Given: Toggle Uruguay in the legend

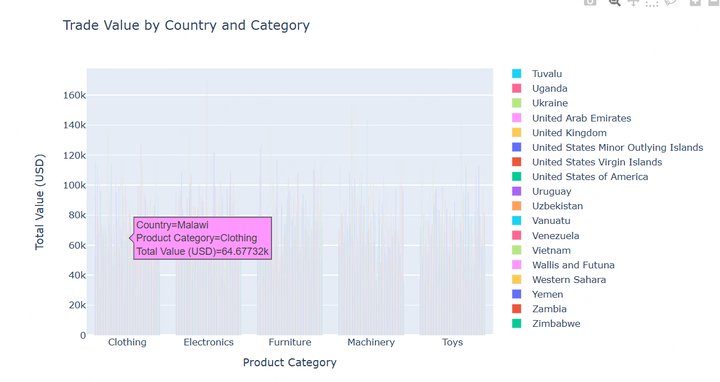Looking at the screenshot, I should (x=542, y=191).
